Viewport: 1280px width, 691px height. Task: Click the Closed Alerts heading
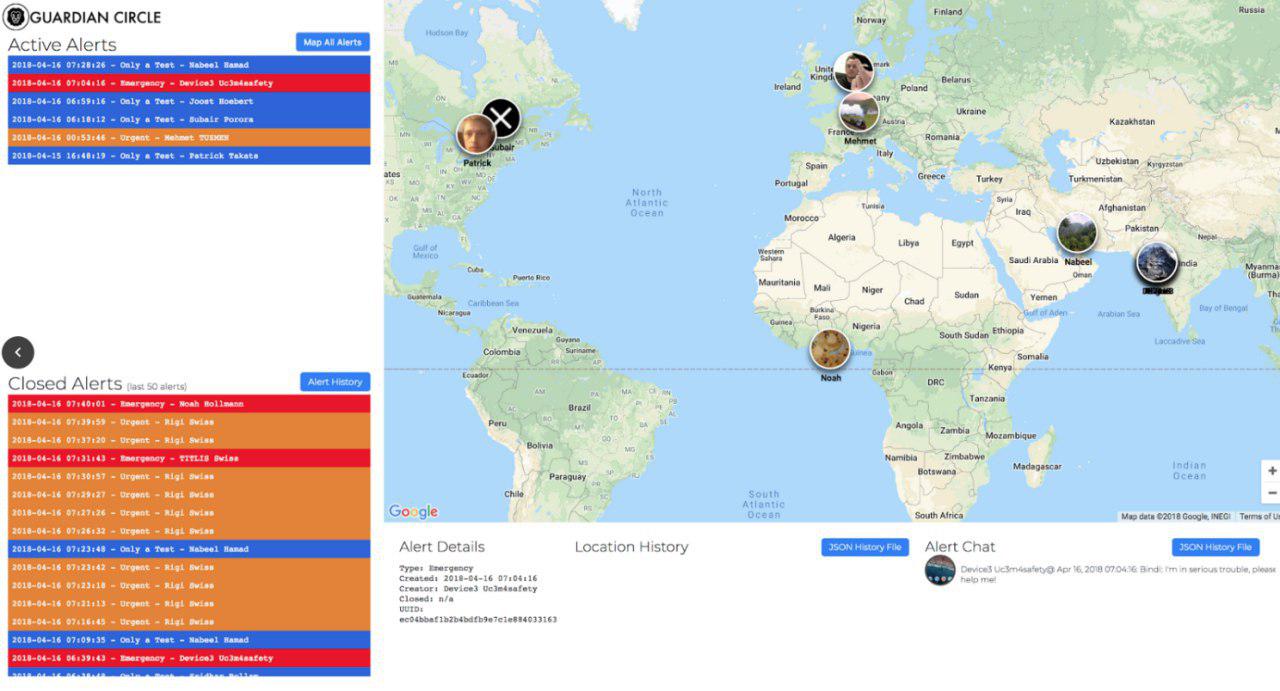tap(65, 383)
